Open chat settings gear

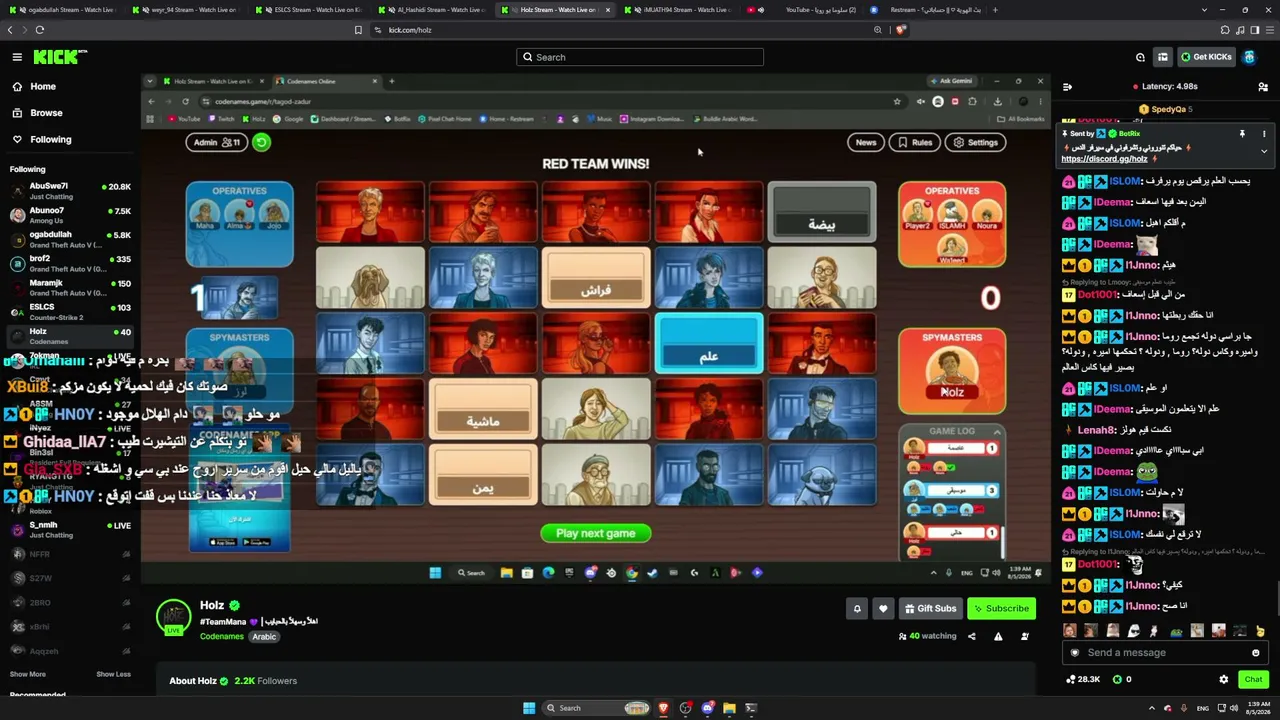pos(1223,680)
